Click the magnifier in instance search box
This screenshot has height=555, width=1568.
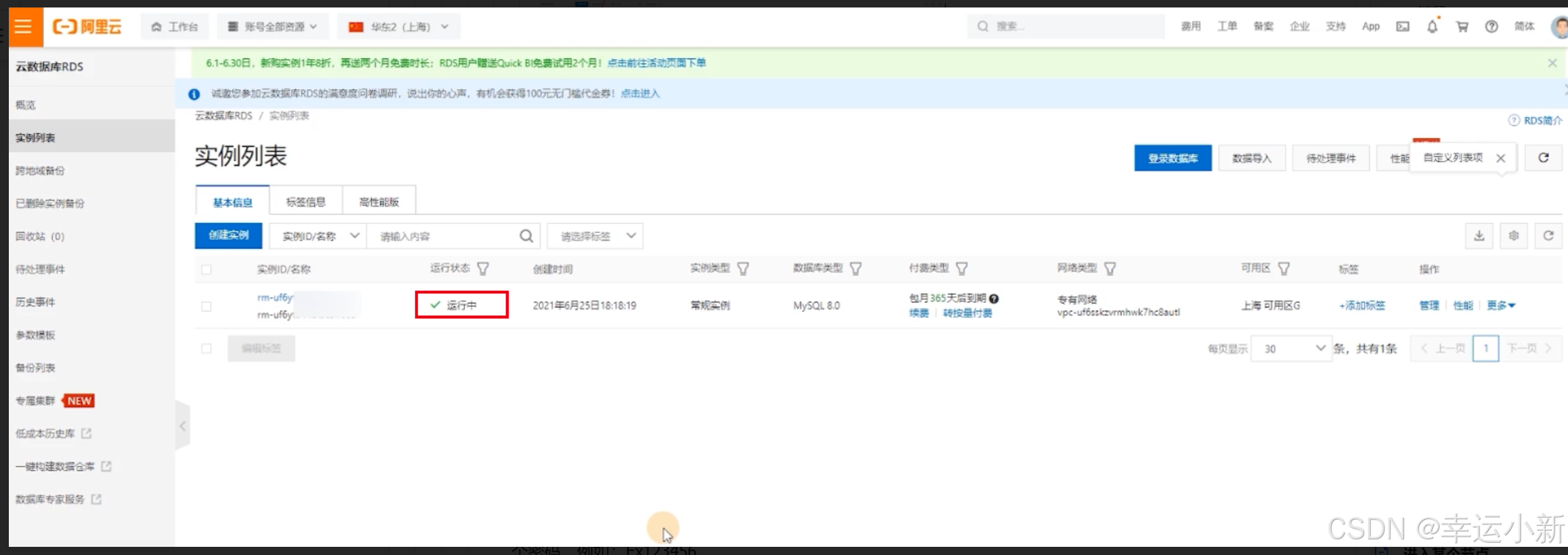(526, 236)
